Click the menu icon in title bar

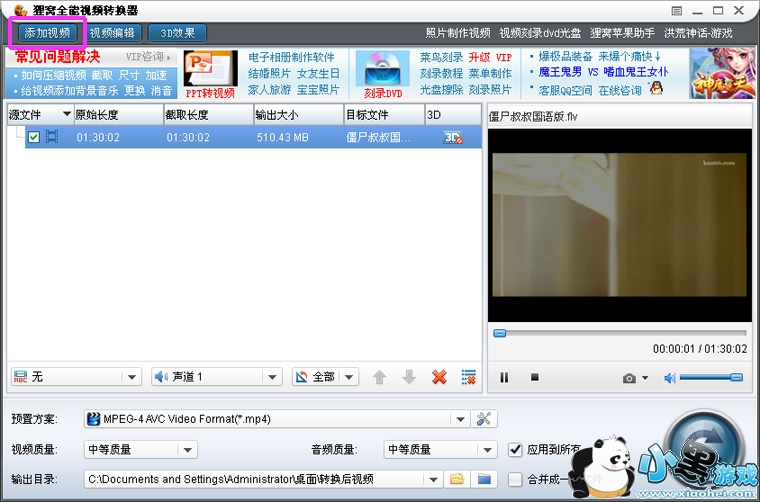tap(677, 11)
